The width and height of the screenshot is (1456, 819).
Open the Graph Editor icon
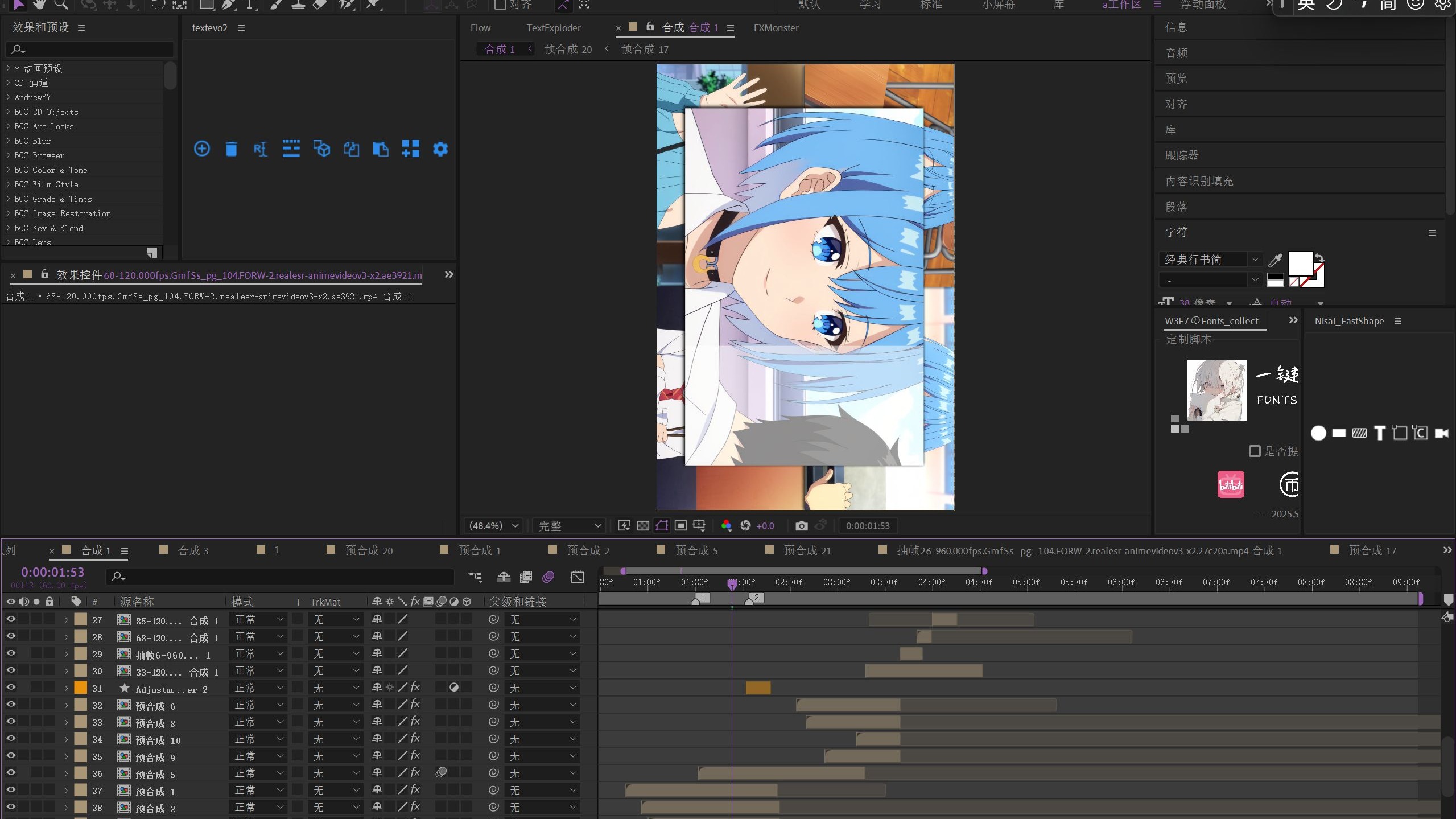click(578, 577)
